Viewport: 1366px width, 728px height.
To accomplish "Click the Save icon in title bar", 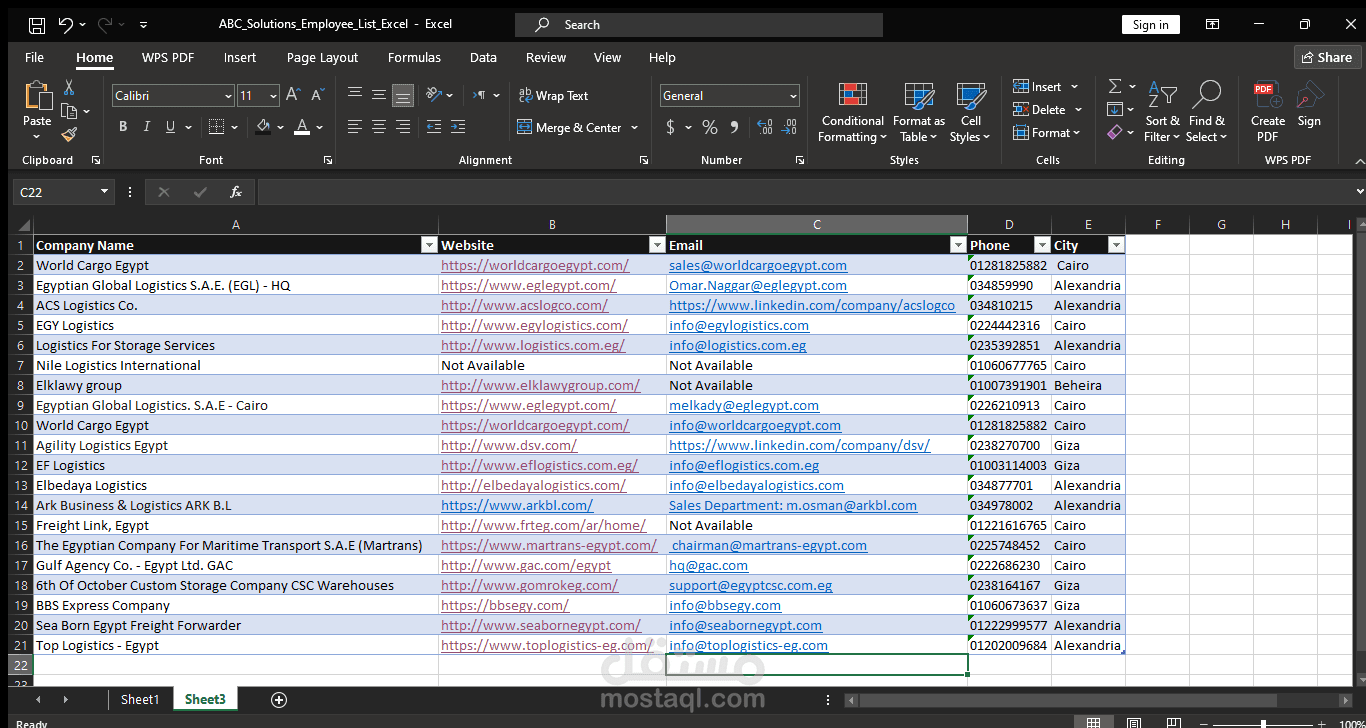I will pos(36,25).
